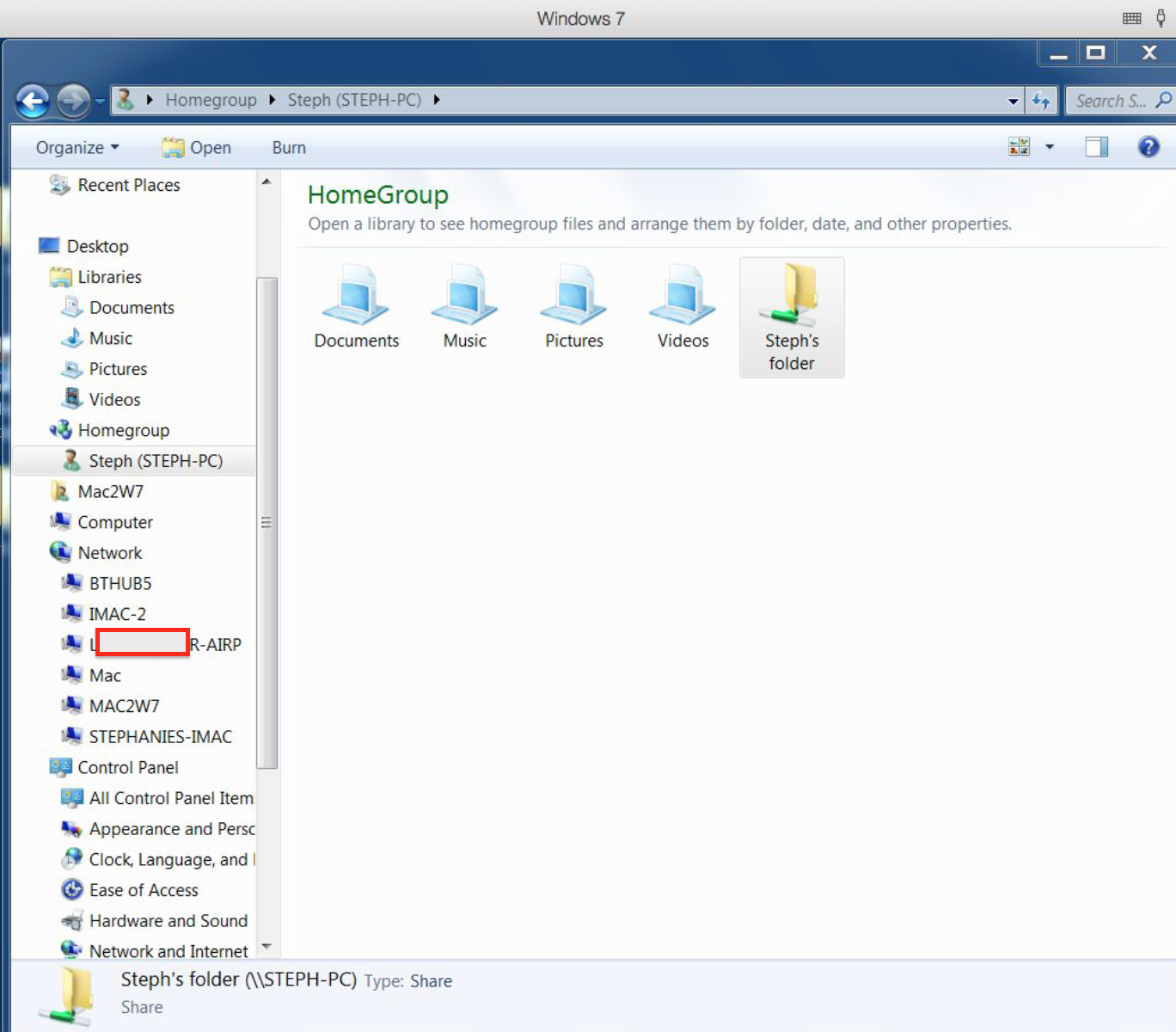Open Mac2W7 user folder in sidebar
The image size is (1176, 1032).
click(96, 492)
